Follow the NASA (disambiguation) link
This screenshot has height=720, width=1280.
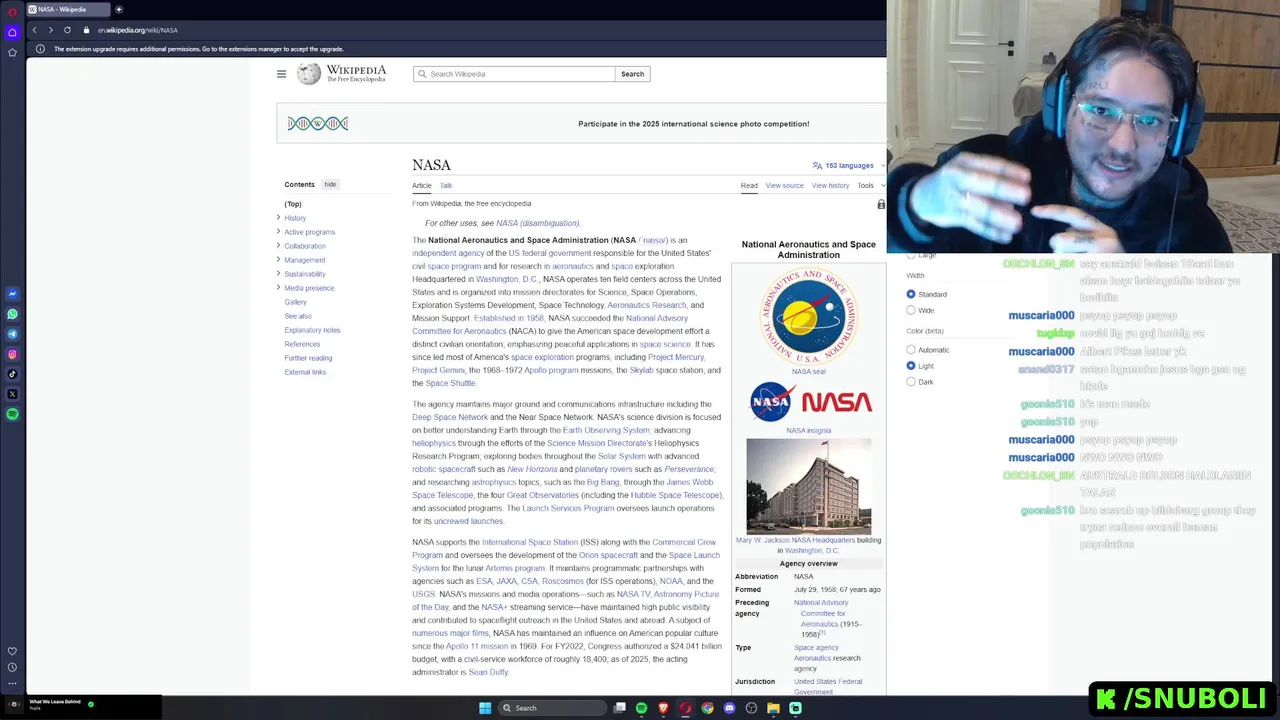537,223
